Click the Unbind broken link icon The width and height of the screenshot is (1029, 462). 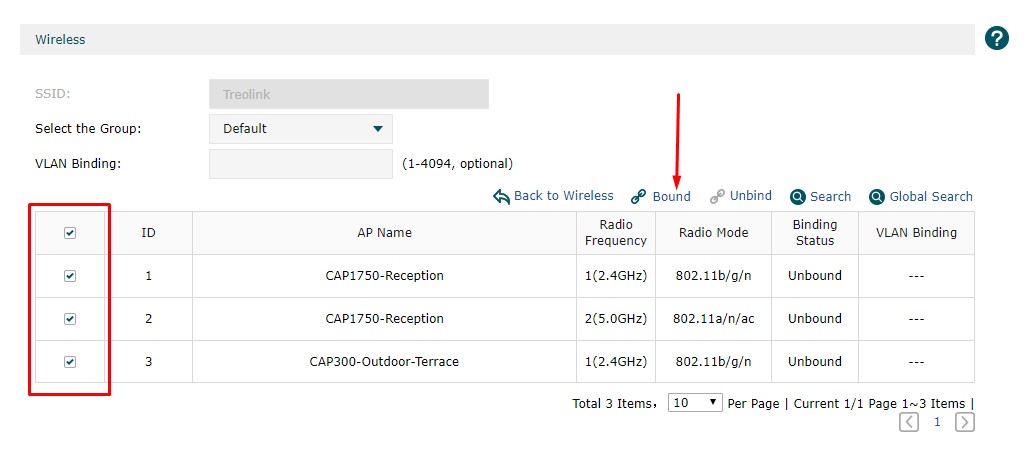coord(717,197)
